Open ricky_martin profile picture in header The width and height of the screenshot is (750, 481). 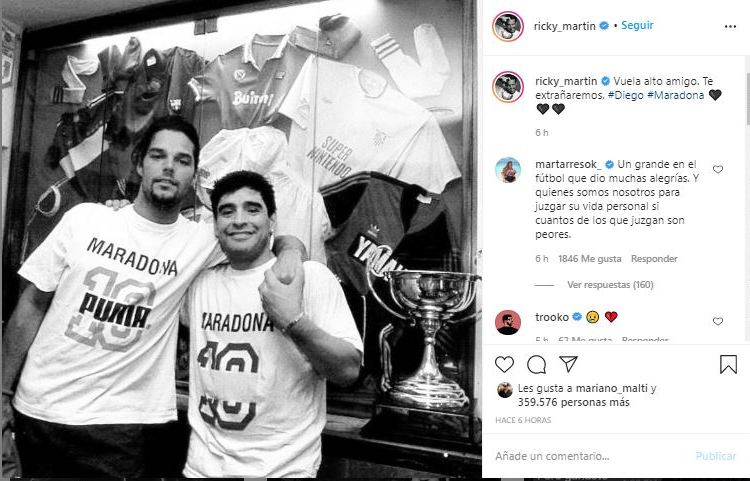coord(508,26)
